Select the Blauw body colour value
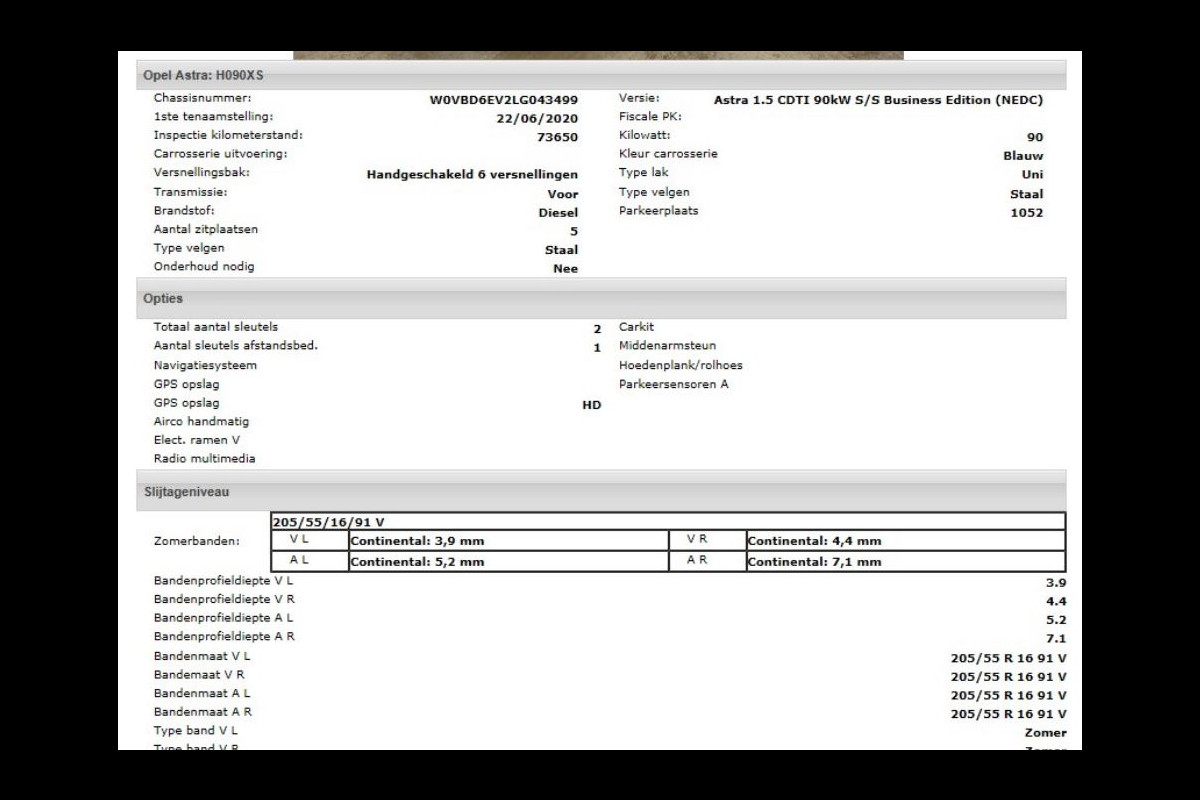This screenshot has width=1200, height=800. pos(1022,156)
